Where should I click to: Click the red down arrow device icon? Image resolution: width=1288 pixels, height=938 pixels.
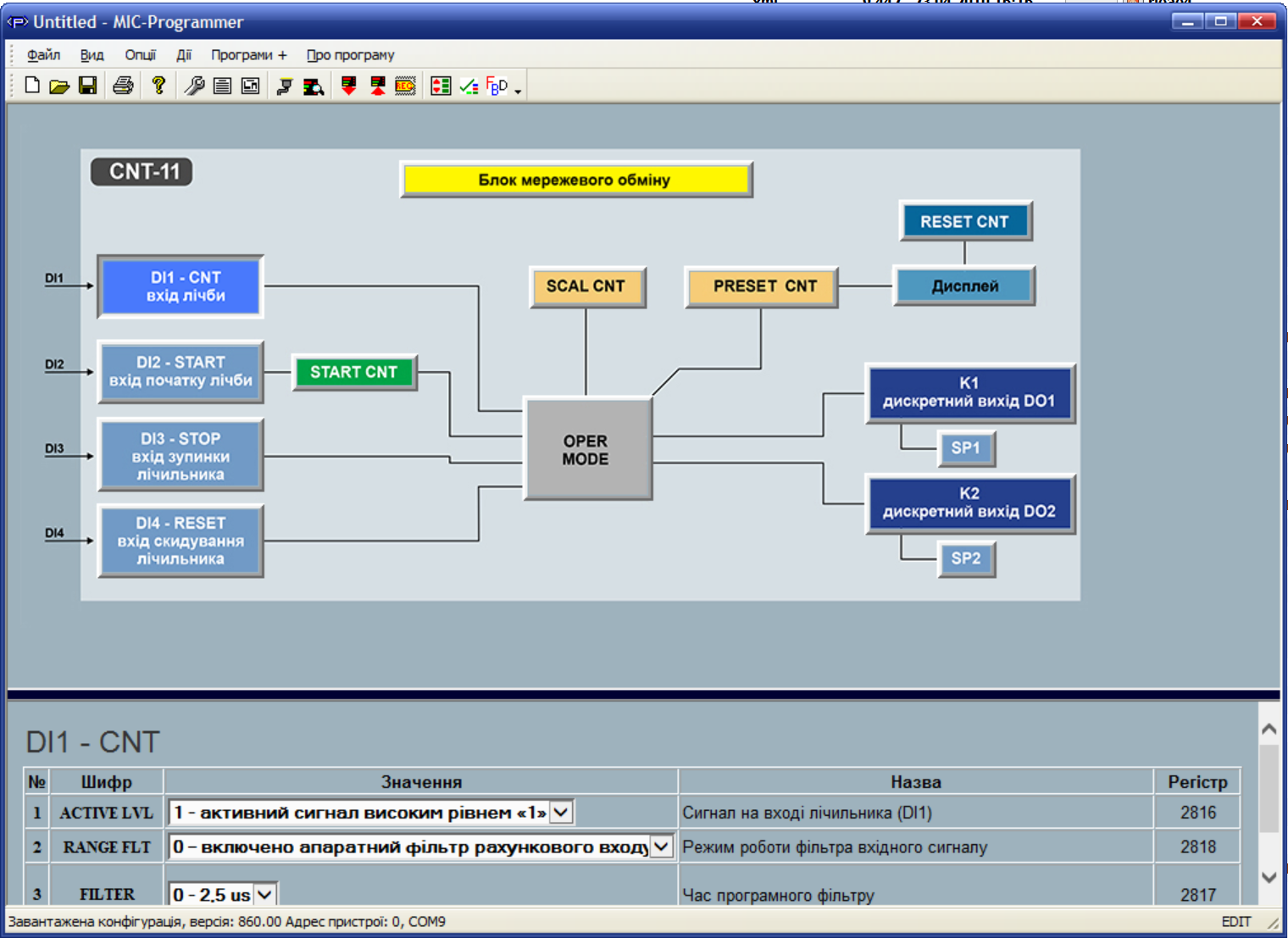[348, 86]
